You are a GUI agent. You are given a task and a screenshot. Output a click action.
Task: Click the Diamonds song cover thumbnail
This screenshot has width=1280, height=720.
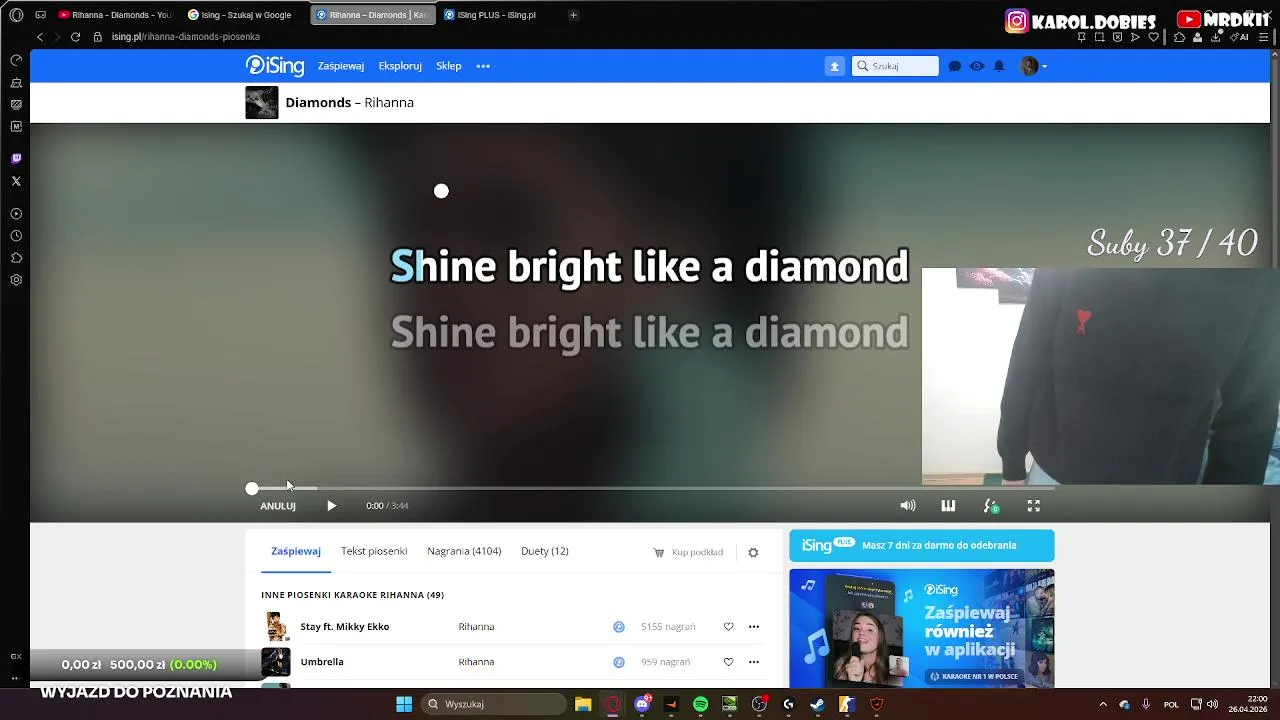262,102
